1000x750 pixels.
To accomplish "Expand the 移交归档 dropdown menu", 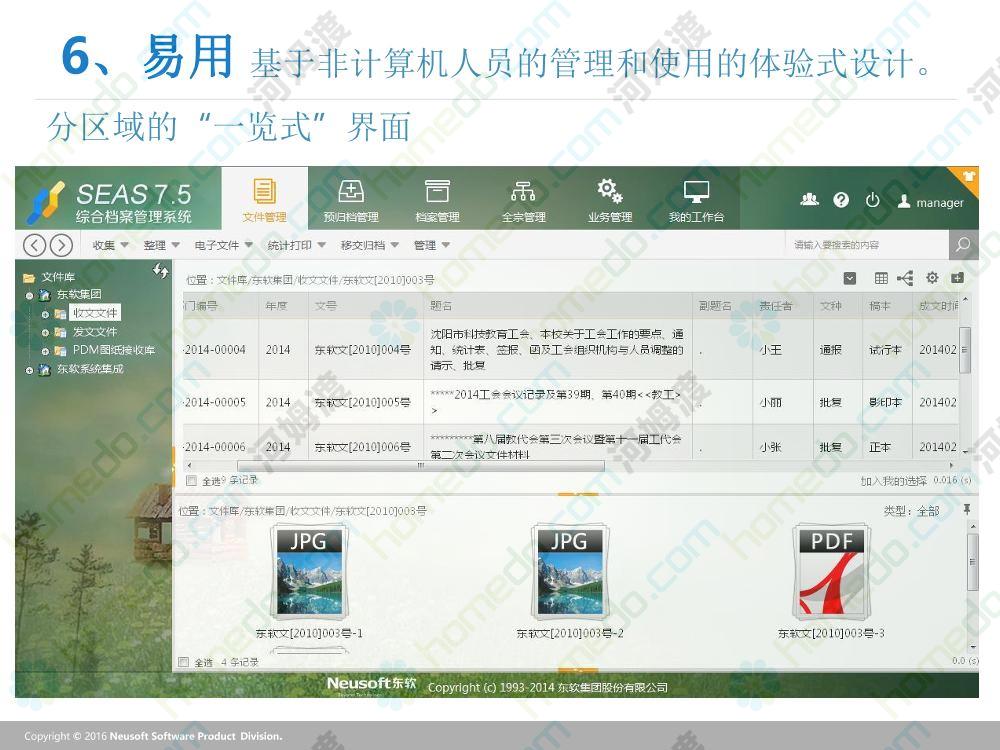I will click(x=370, y=245).
